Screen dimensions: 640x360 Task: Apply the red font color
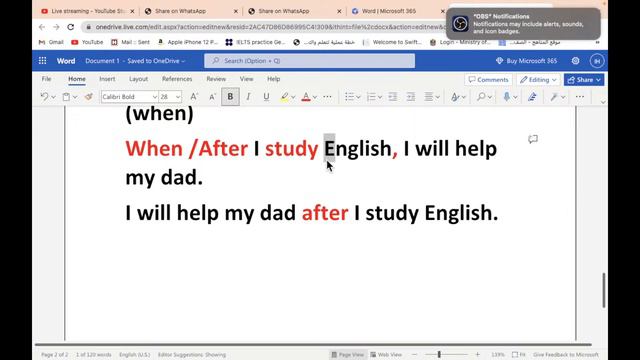click(306, 97)
